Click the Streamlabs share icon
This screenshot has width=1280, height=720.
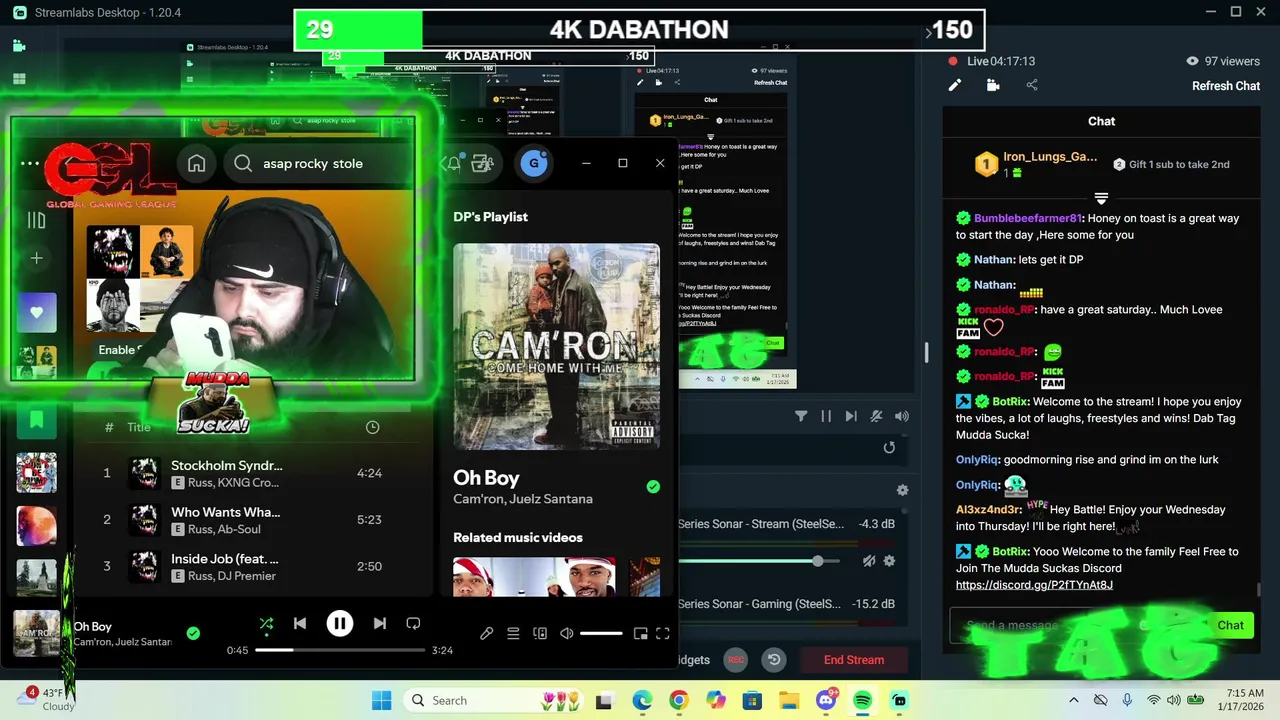coord(1032,86)
